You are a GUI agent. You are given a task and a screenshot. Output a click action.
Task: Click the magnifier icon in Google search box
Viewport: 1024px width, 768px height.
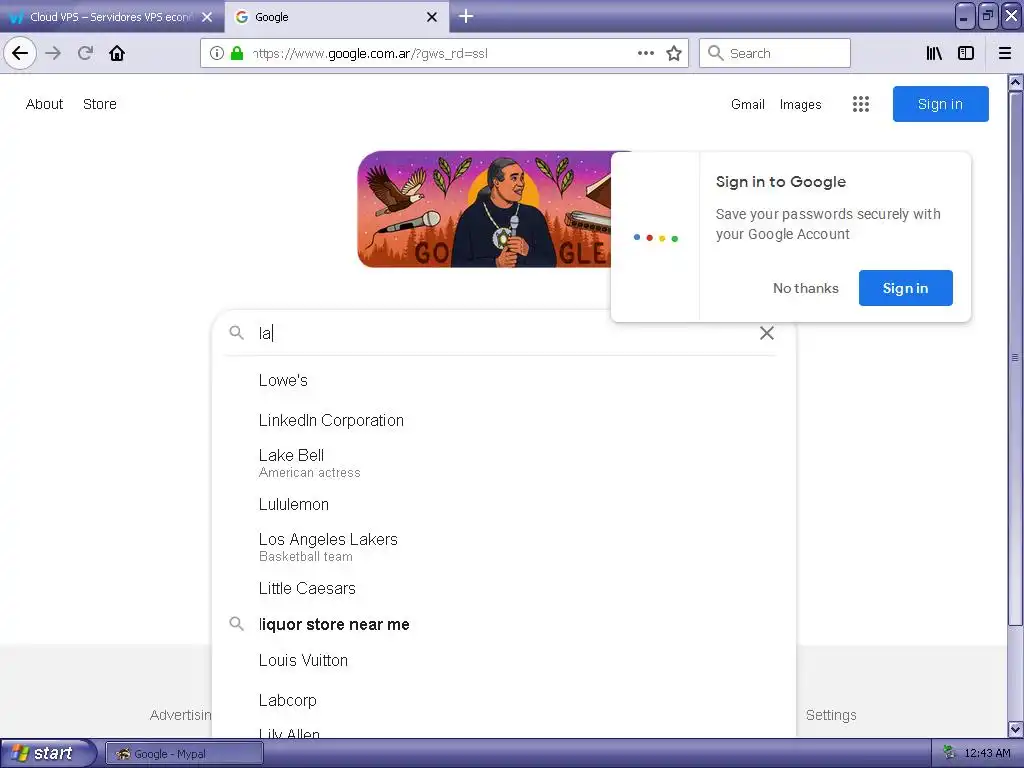click(236, 333)
